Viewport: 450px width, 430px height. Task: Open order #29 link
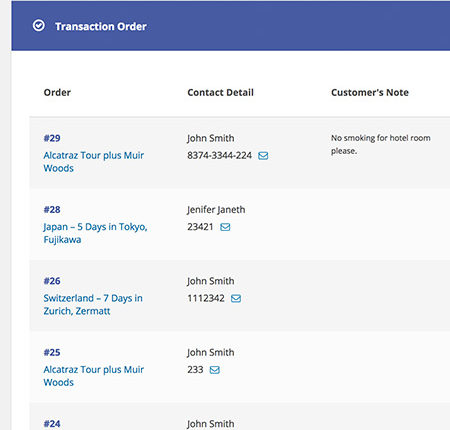pos(52,138)
